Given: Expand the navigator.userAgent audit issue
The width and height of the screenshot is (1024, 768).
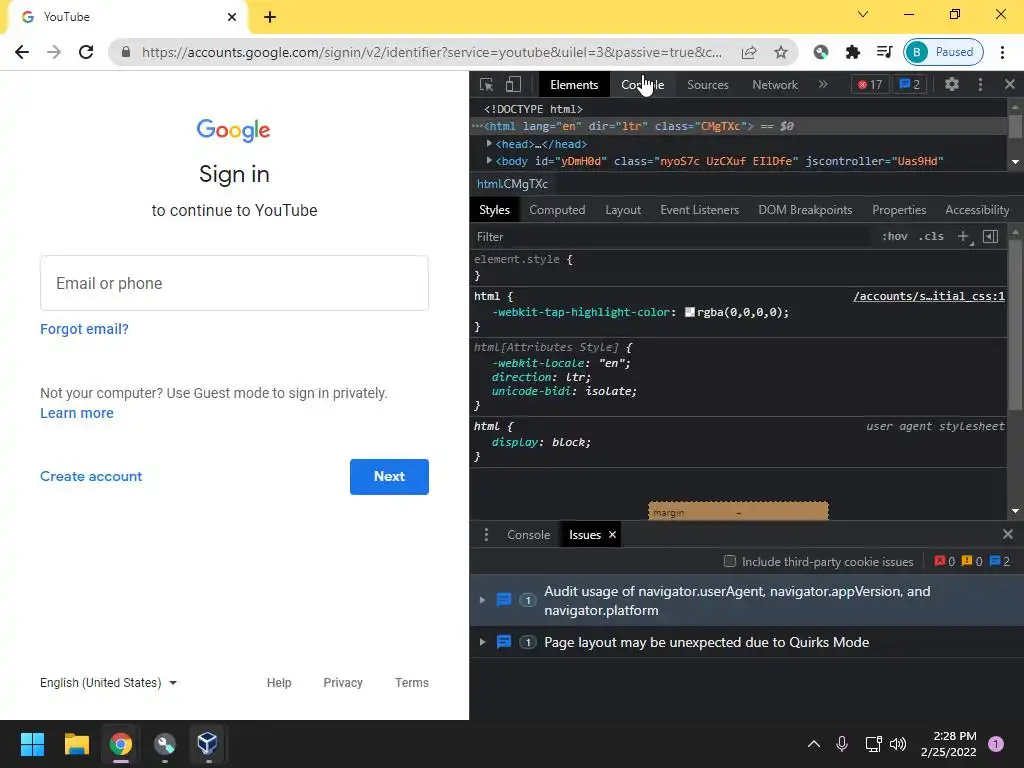Looking at the screenshot, I should click(482, 600).
